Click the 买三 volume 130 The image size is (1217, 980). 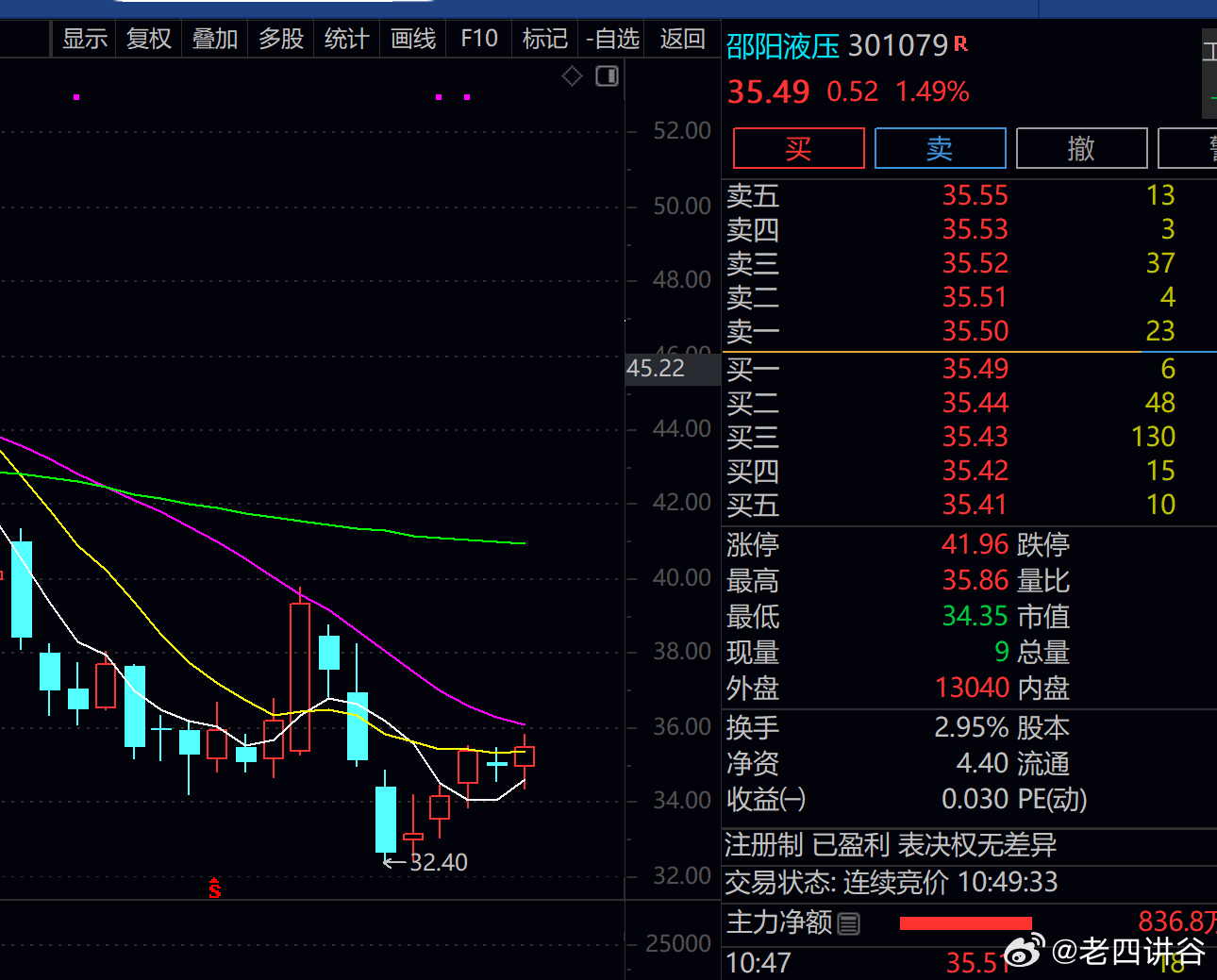[1153, 437]
